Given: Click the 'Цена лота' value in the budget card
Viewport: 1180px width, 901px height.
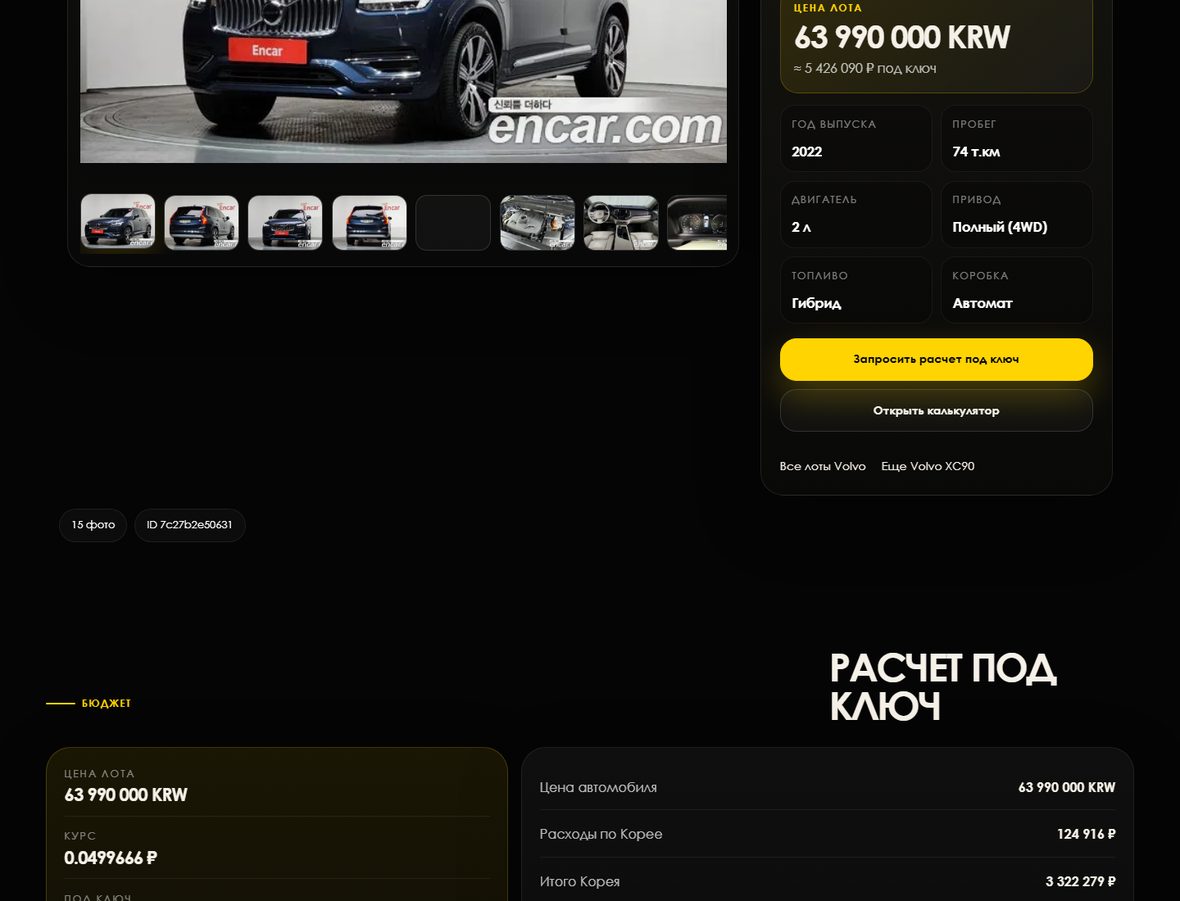Looking at the screenshot, I should [x=126, y=795].
